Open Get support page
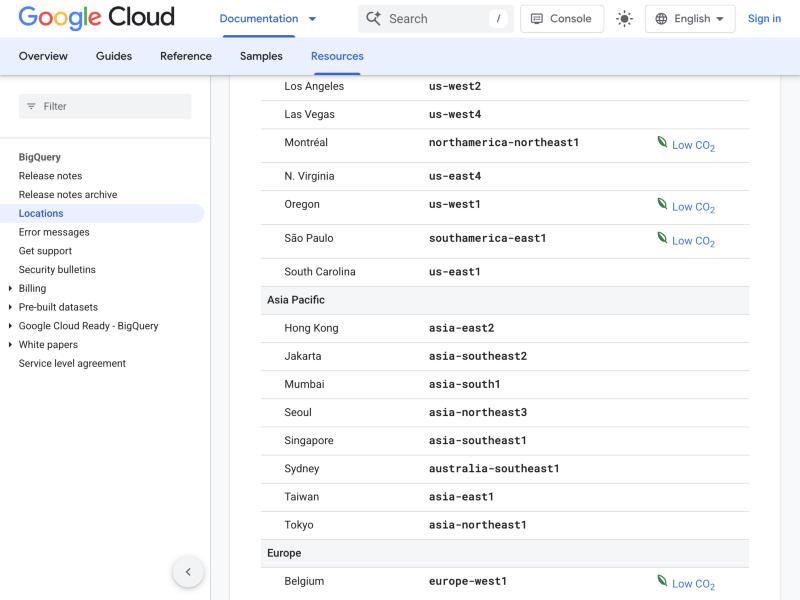 tap(45, 251)
